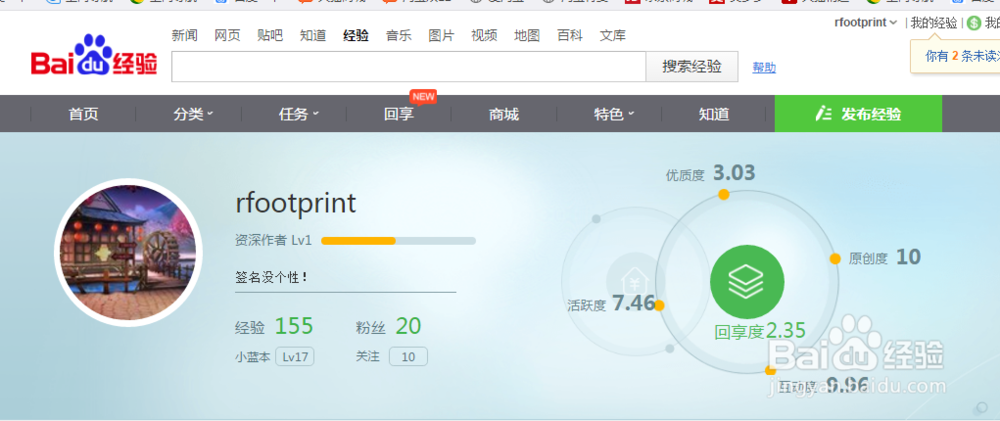Expand the 分类 navigation menu
Image resolution: width=1000 pixels, height=421 pixels.
(193, 114)
